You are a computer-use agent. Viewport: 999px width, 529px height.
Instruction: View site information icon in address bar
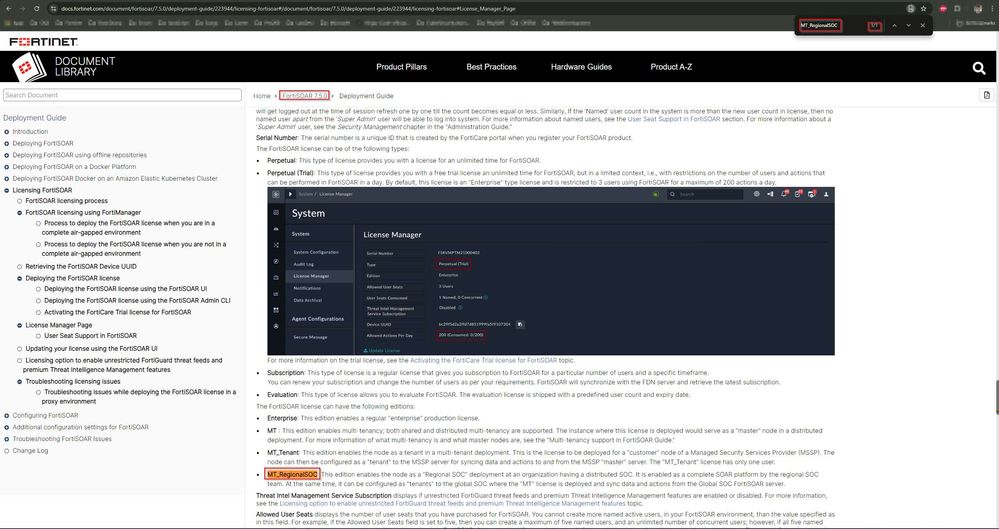pyautogui.click(x=54, y=8)
